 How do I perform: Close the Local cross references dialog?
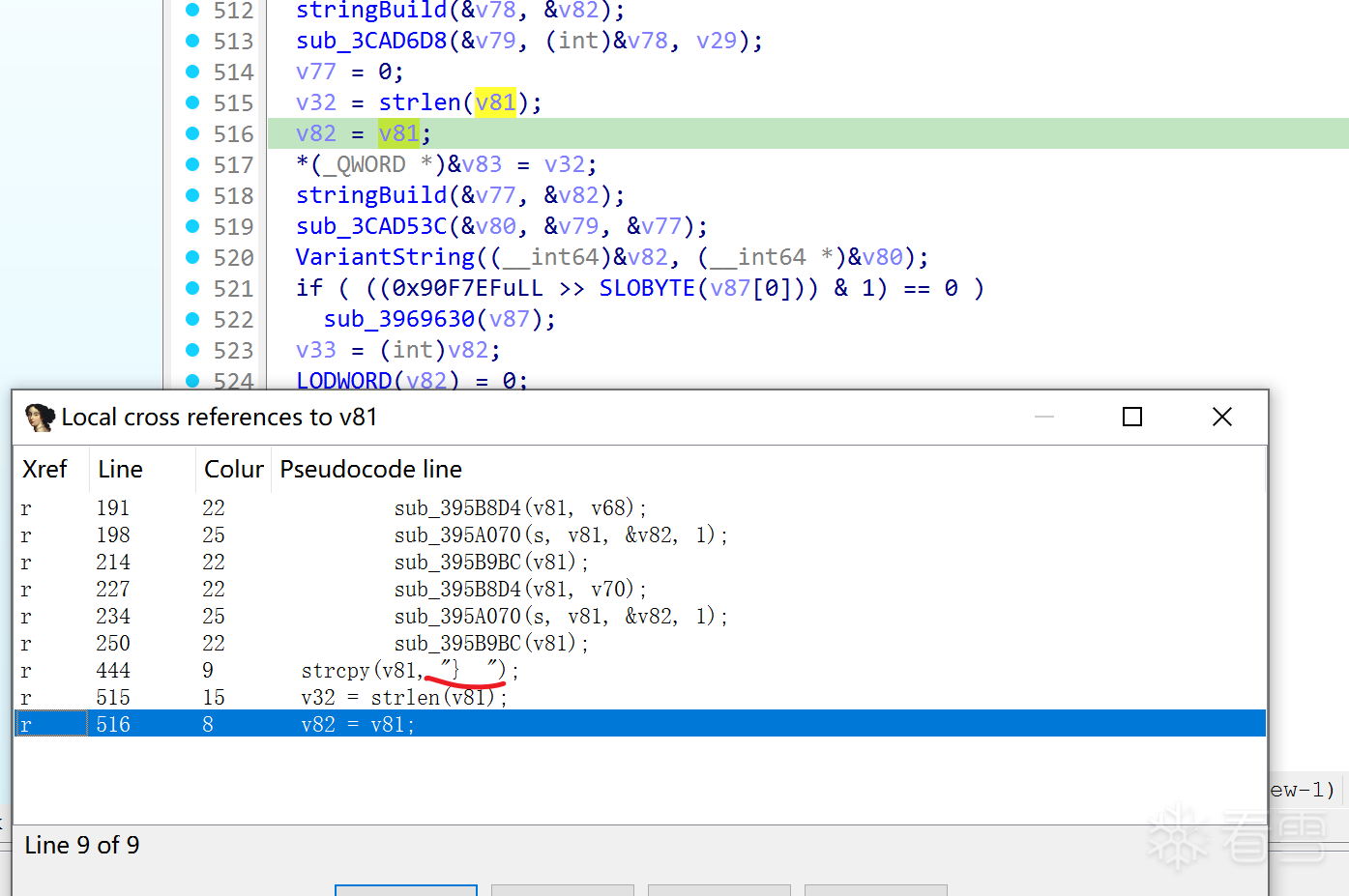[1222, 417]
